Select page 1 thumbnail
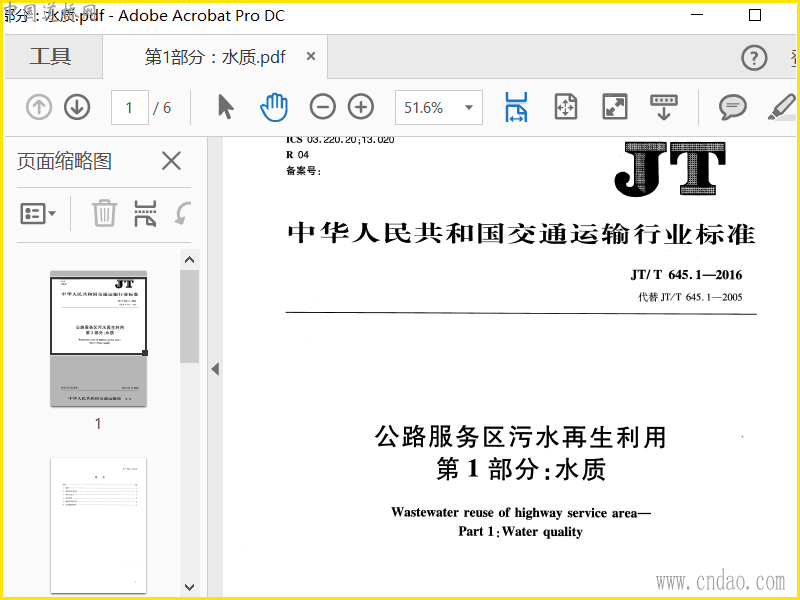The image size is (800, 600). (98, 339)
